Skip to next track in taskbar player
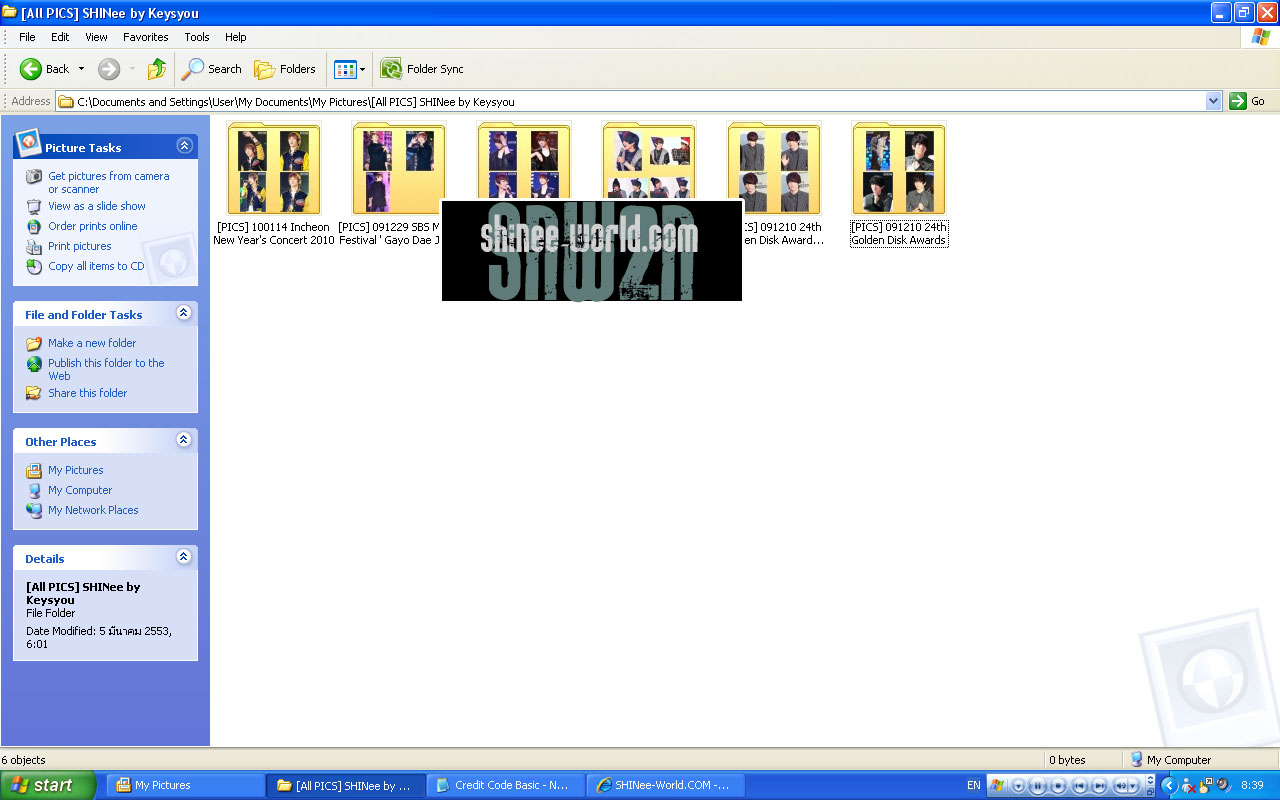The width and height of the screenshot is (1280, 800). click(x=1099, y=785)
